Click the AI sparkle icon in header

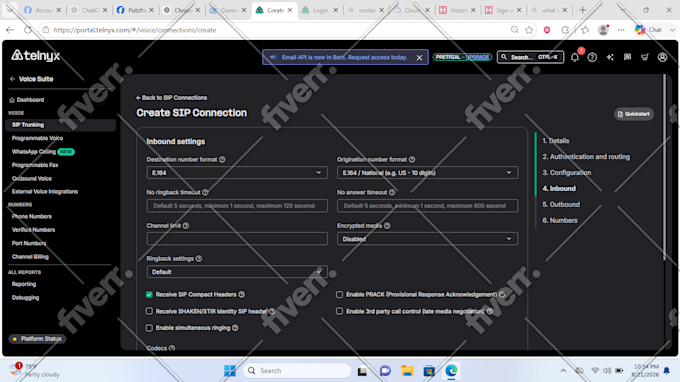(x=610, y=57)
